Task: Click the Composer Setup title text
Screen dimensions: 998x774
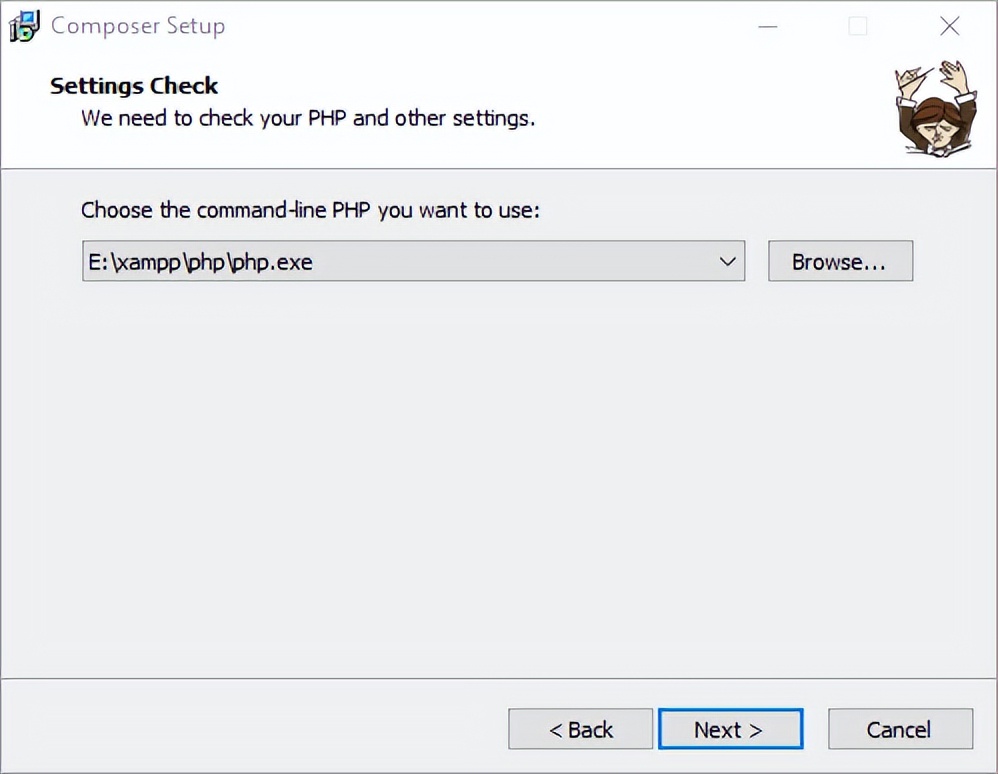Action: [138, 26]
